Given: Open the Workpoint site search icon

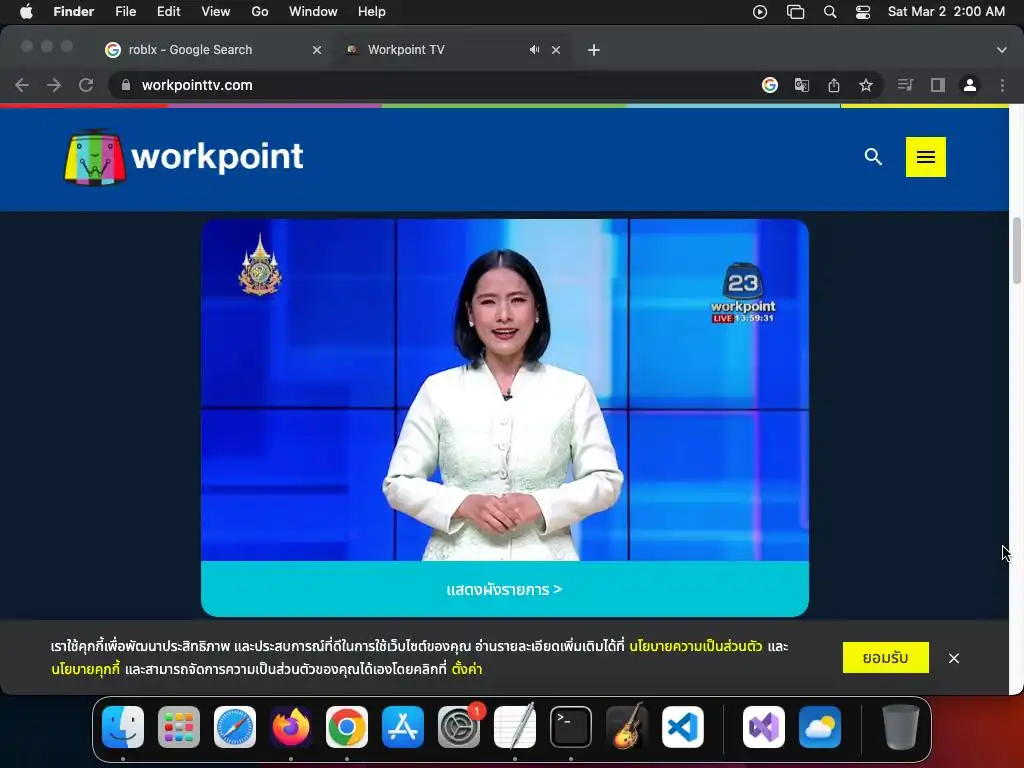Looking at the screenshot, I should click(x=873, y=157).
